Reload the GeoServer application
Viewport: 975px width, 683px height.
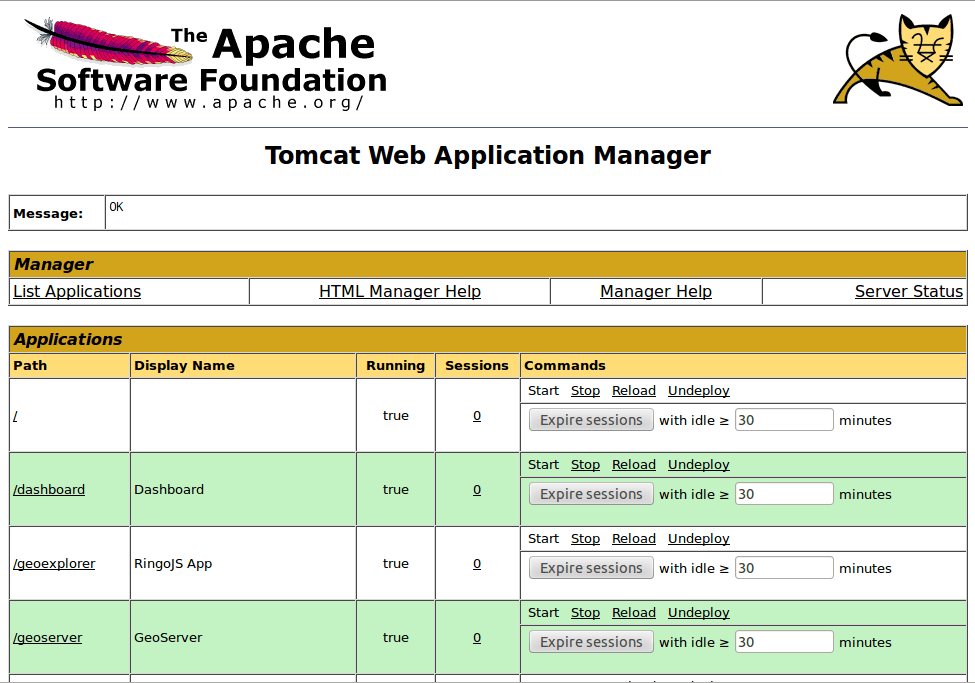pyautogui.click(x=633, y=612)
